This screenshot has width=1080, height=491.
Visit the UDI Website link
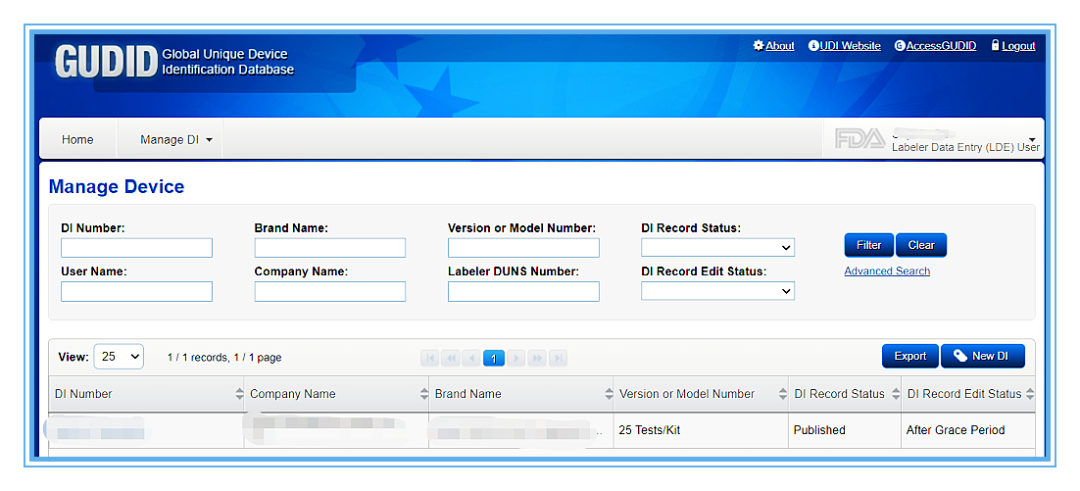click(844, 45)
